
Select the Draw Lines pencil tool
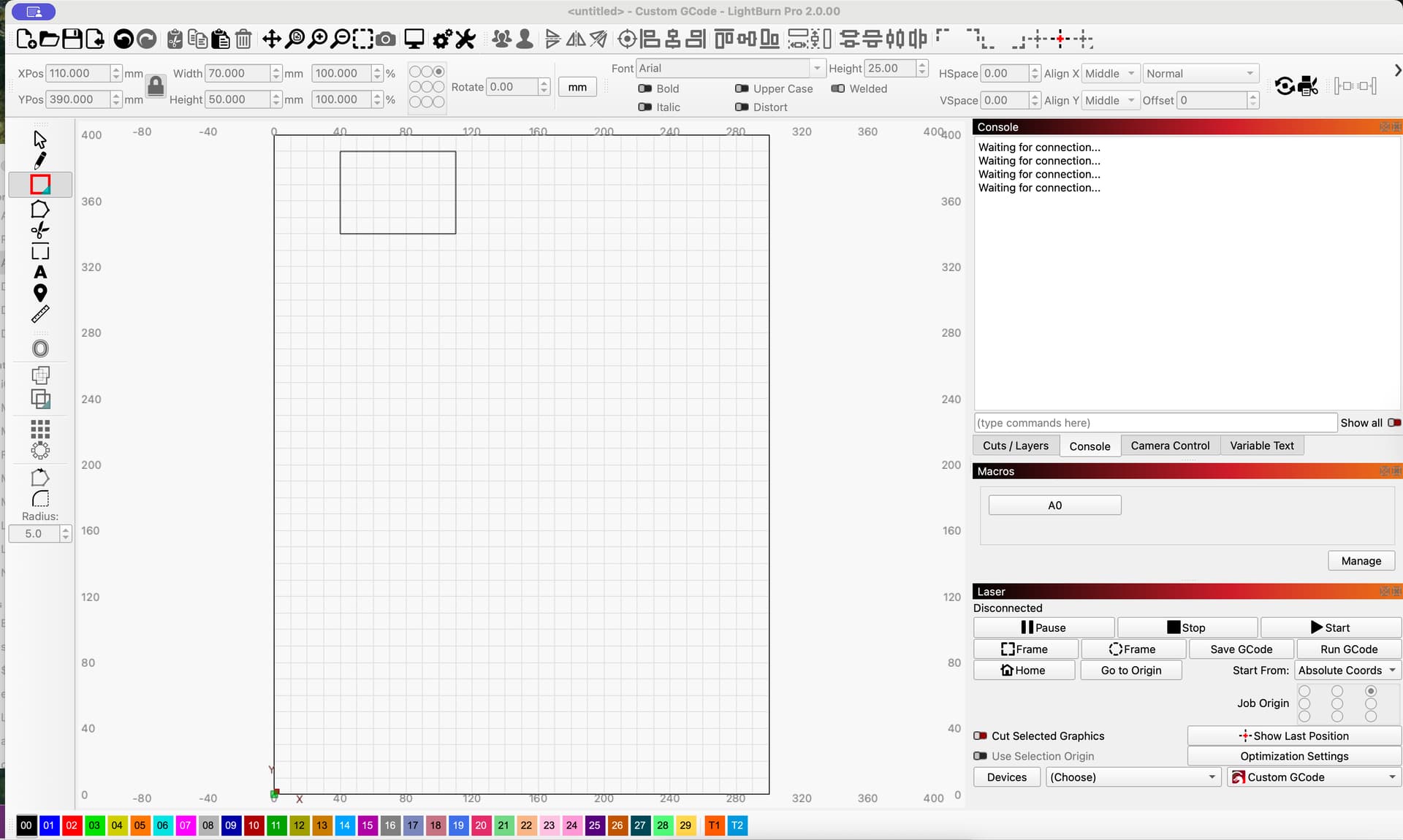click(40, 161)
